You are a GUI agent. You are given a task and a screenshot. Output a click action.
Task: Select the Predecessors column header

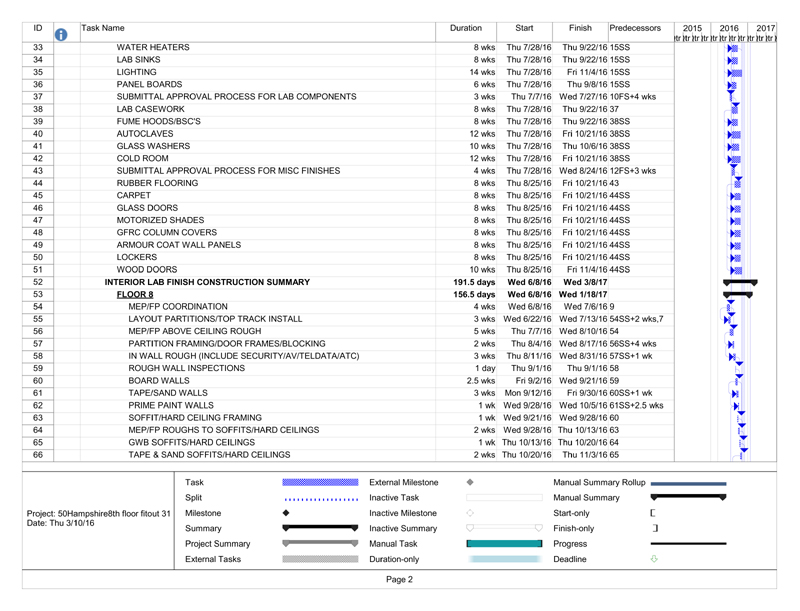click(635, 29)
